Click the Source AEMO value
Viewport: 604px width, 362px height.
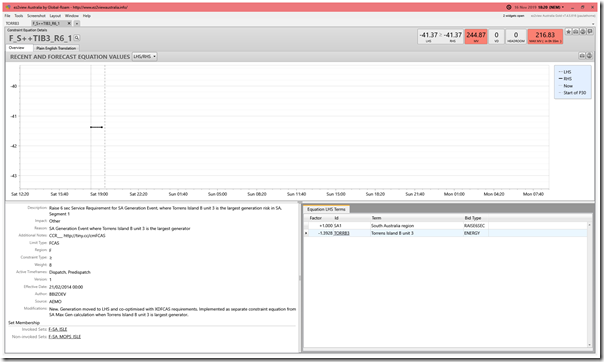[55, 302]
